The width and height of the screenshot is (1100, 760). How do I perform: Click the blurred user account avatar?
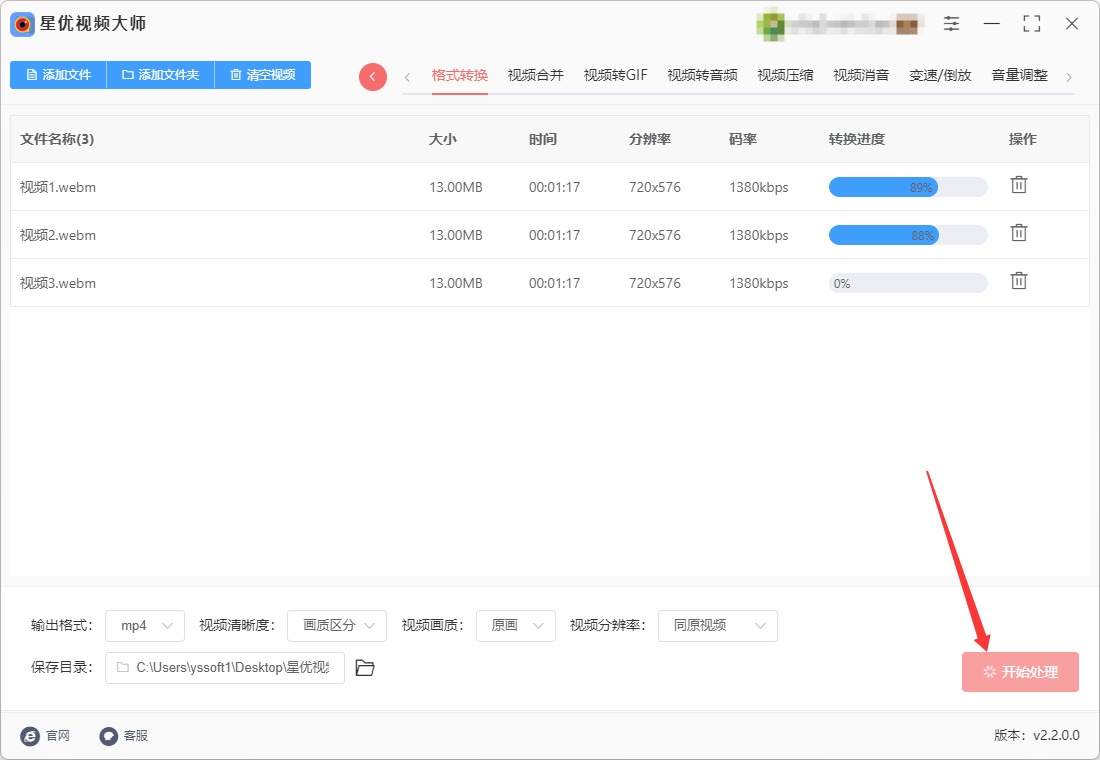click(770, 25)
